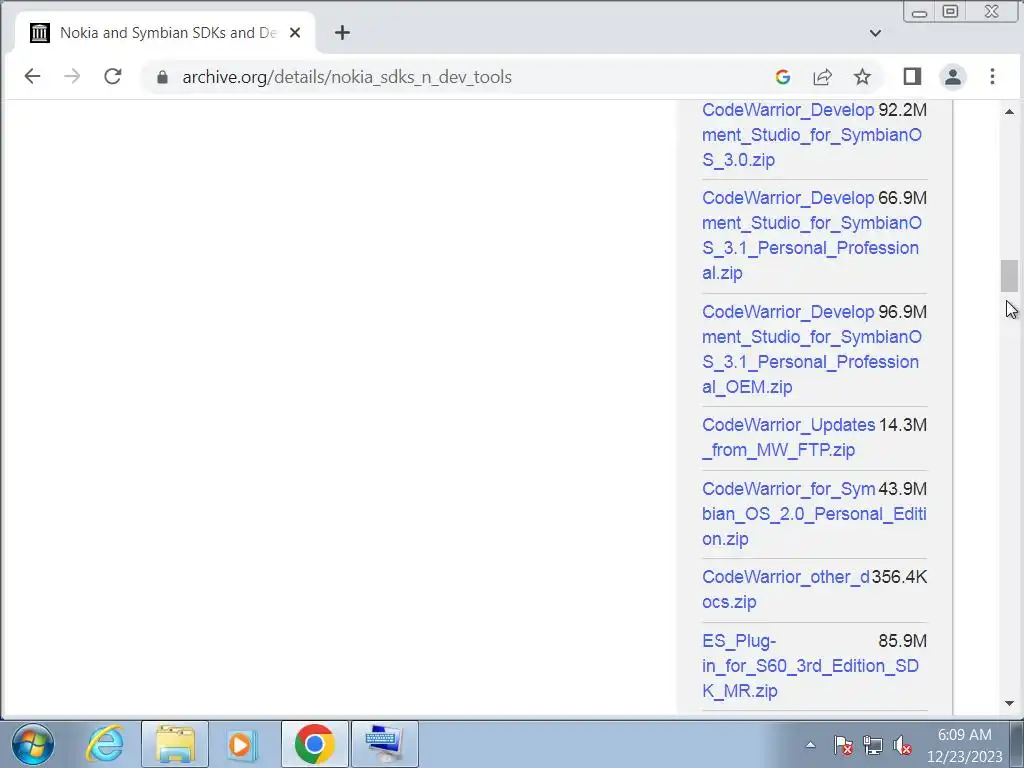Download CodeWarrior SymbianOS 3.0 zip

click(x=812, y=135)
